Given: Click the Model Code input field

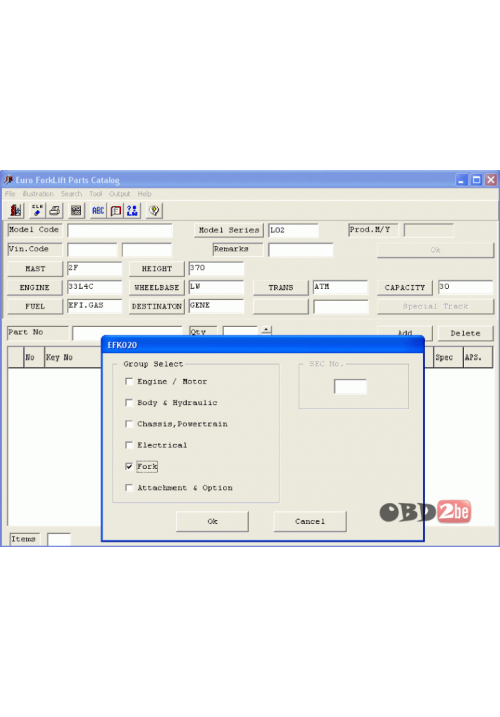Looking at the screenshot, I should 120,230.
